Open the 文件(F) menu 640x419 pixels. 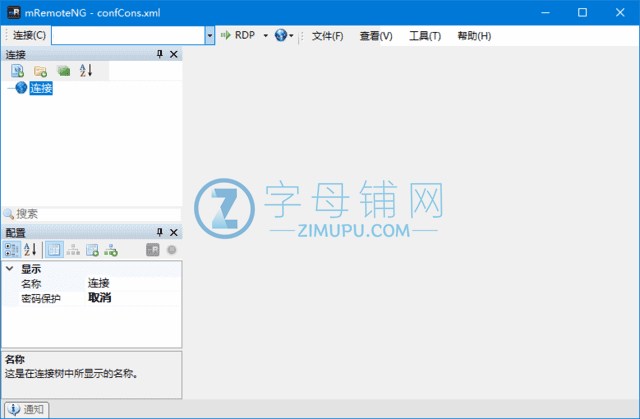(327, 36)
